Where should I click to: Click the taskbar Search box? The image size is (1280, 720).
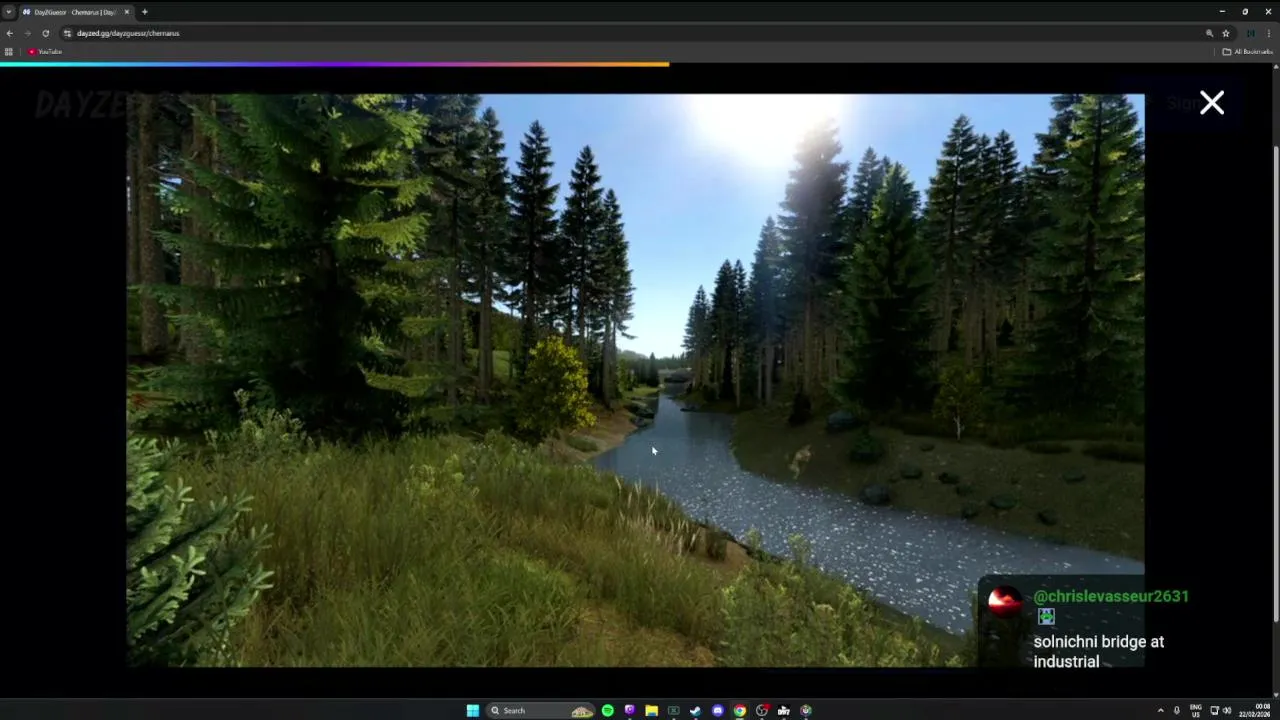click(x=541, y=710)
